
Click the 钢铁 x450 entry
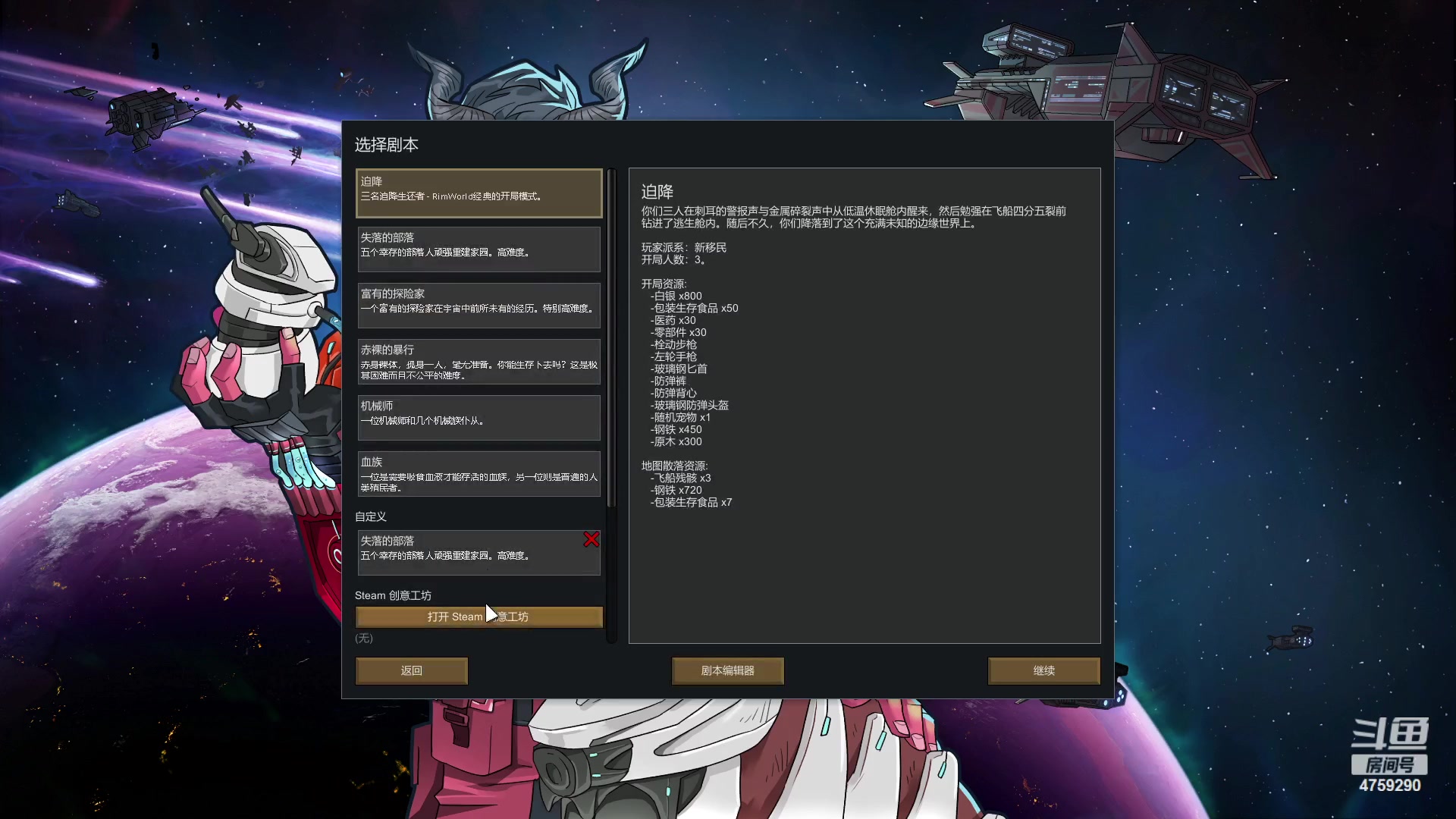click(676, 429)
